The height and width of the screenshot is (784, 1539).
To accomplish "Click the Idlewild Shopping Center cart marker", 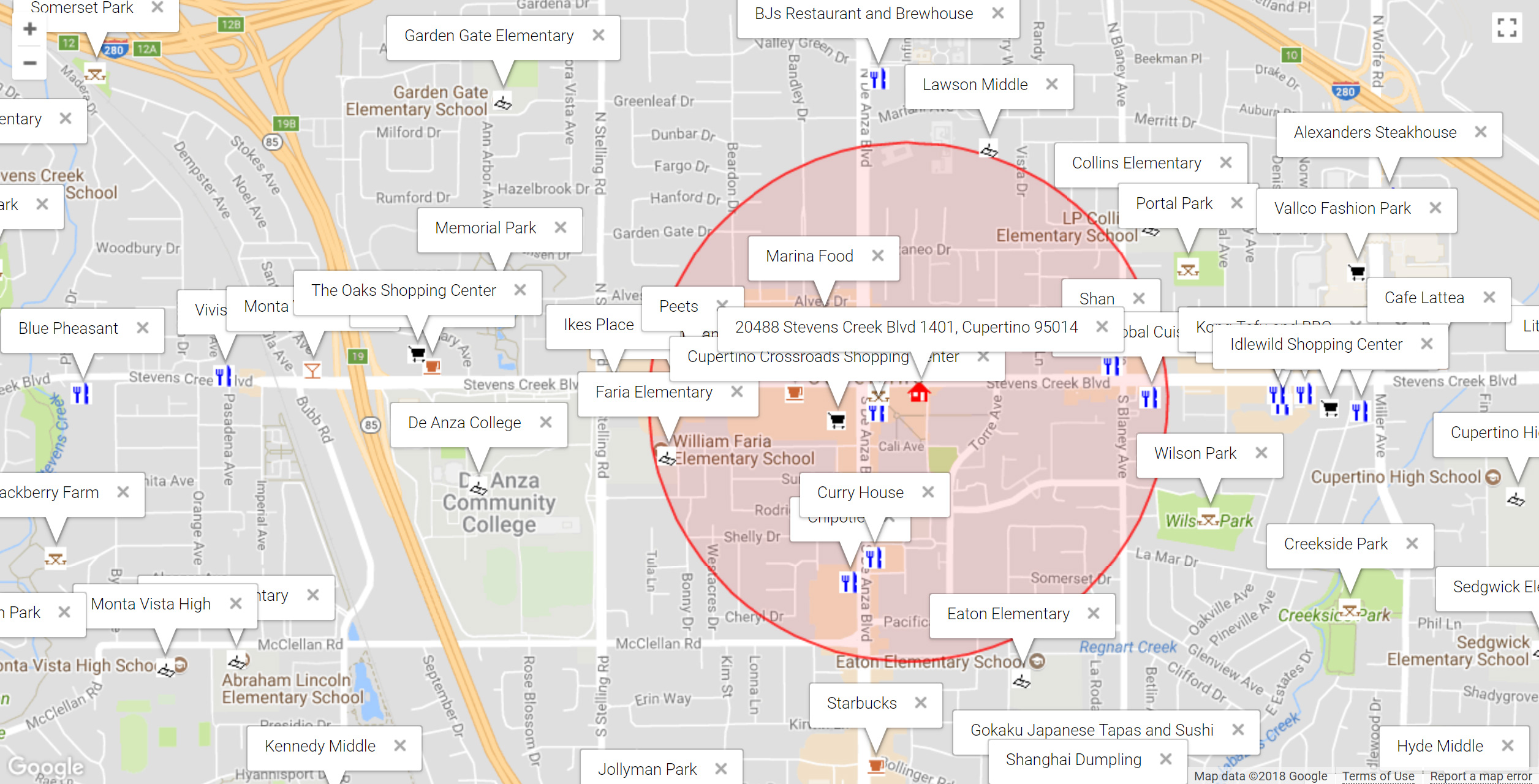I will [1330, 408].
